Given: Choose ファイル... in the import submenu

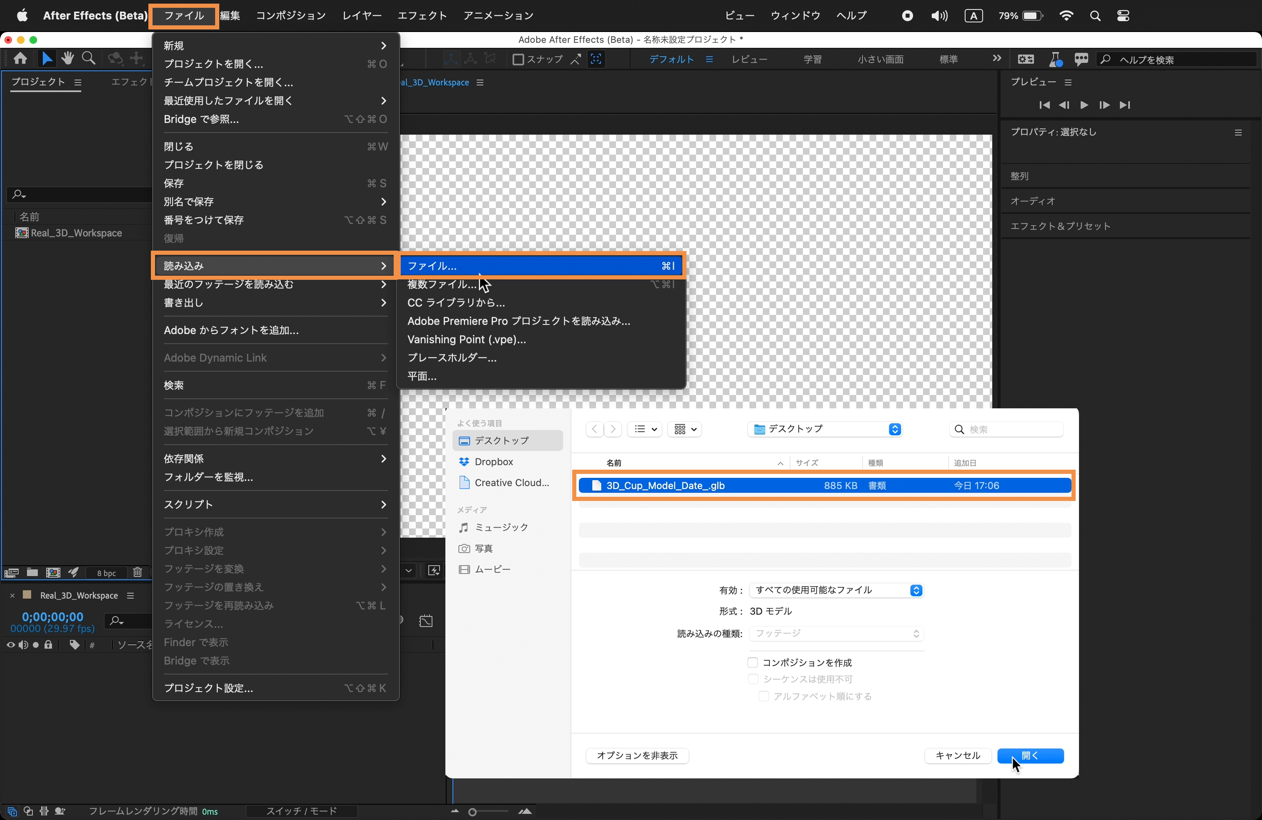Looking at the screenshot, I should [541, 266].
